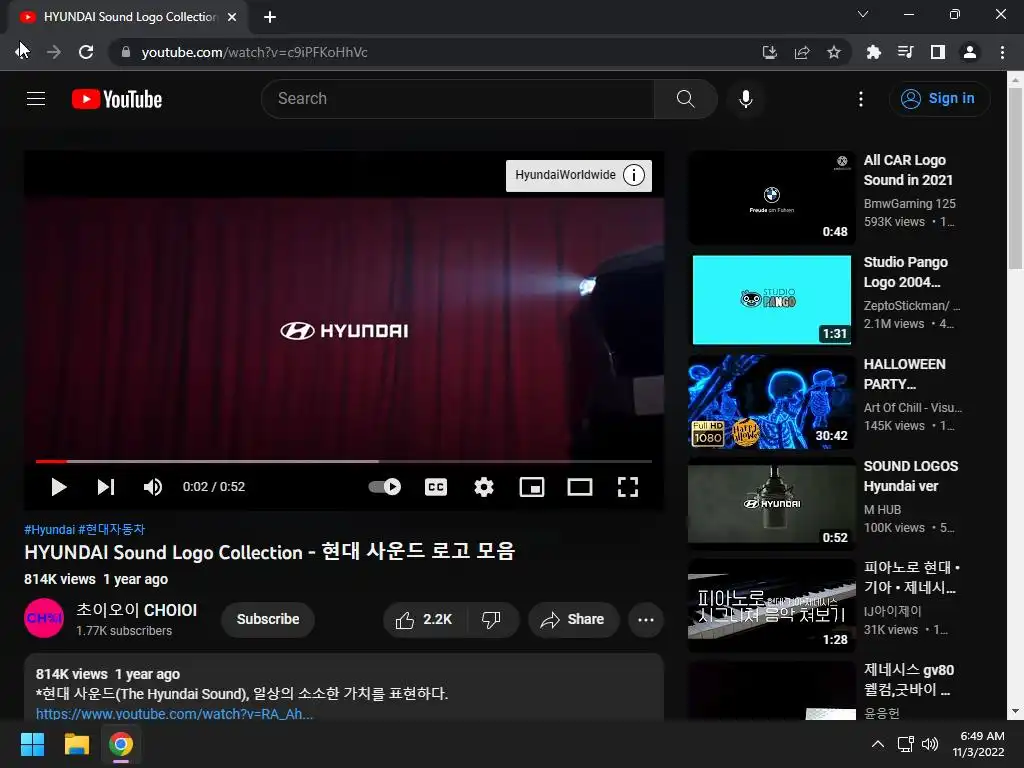The width and height of the screenshot is (1024, 768).
Task: Activate miniplayer mode
Action: coord(532,487)
